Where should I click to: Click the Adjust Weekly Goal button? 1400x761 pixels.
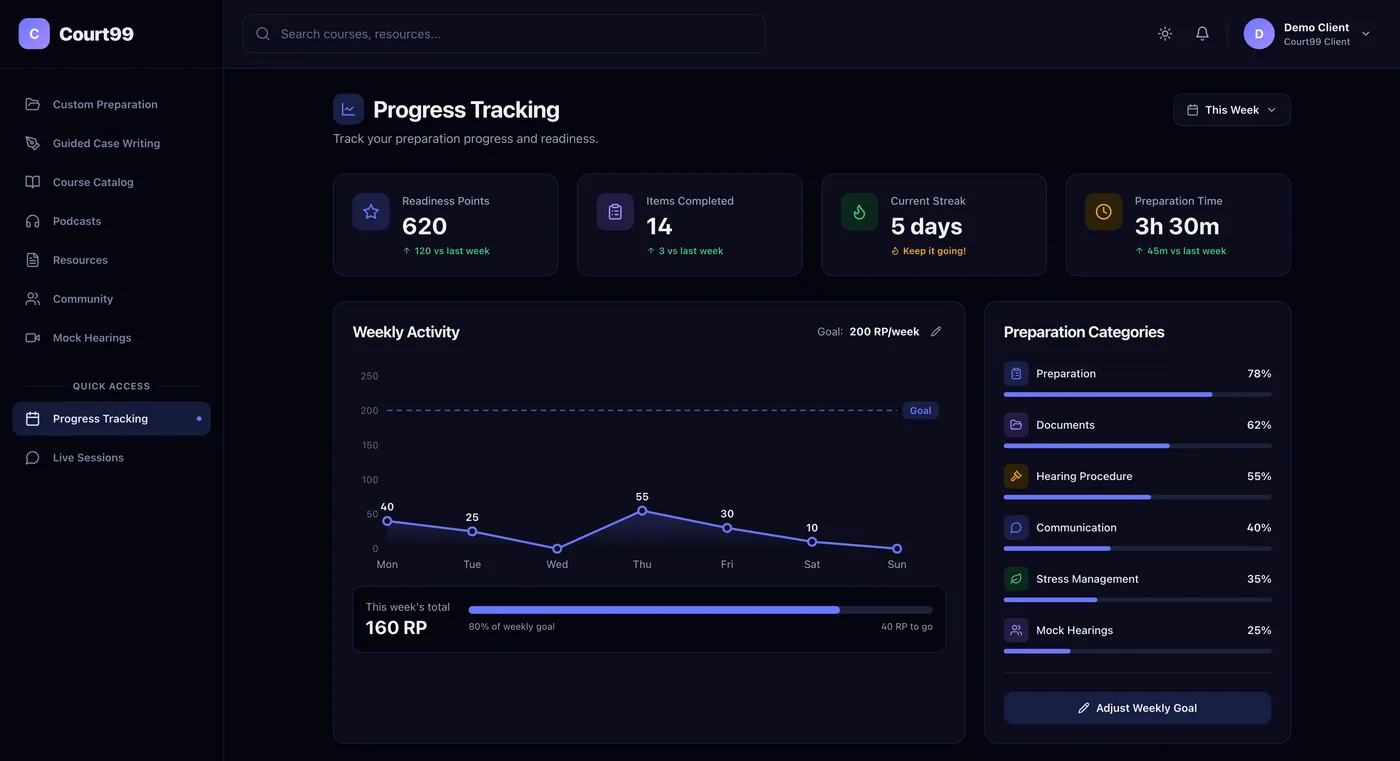[x=1137, y=708]
